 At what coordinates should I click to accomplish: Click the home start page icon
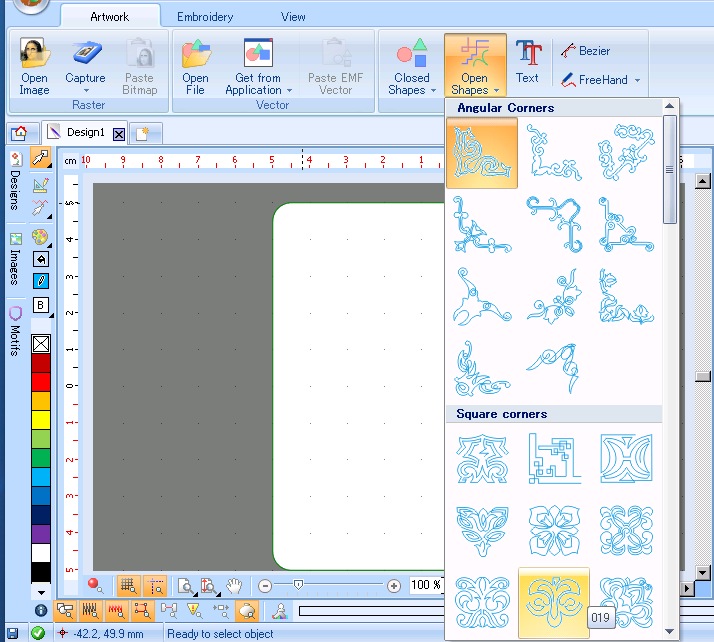[x=20, y=133]
